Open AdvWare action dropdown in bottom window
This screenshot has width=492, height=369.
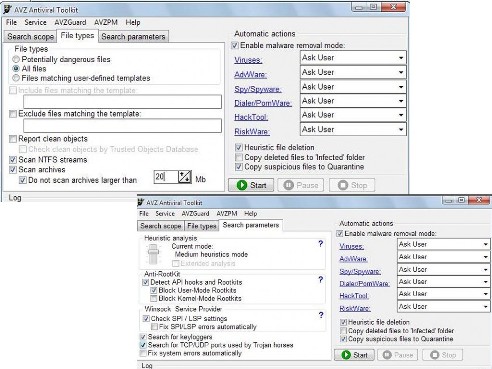pyautogui.click(x=444, y=257)
